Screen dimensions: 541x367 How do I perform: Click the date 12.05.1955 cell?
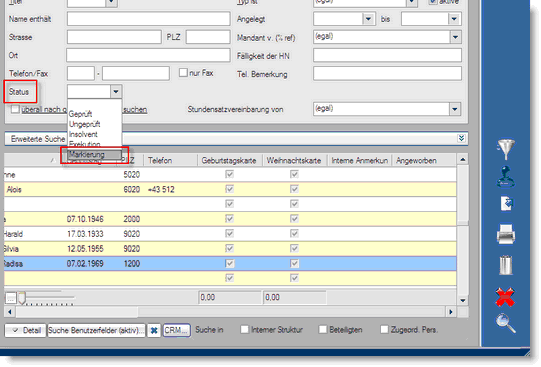tap(85, 249)
